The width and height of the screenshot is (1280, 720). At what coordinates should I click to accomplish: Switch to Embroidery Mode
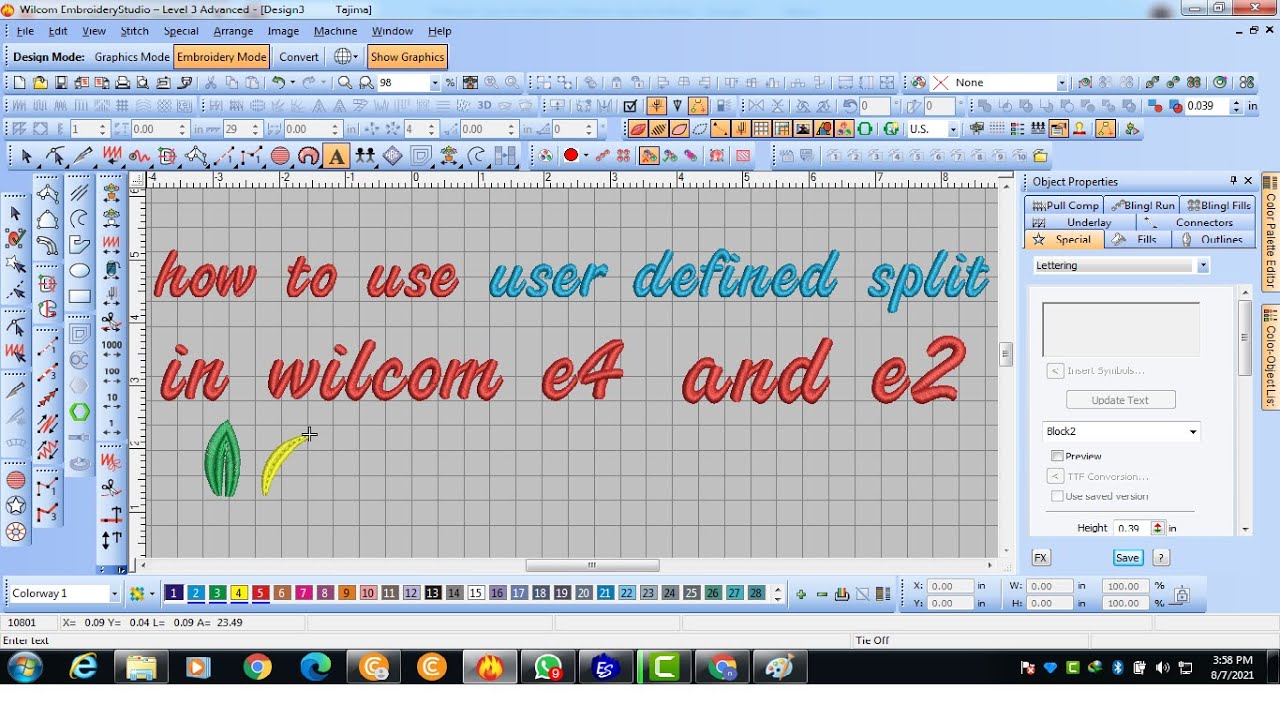(222, 57)
